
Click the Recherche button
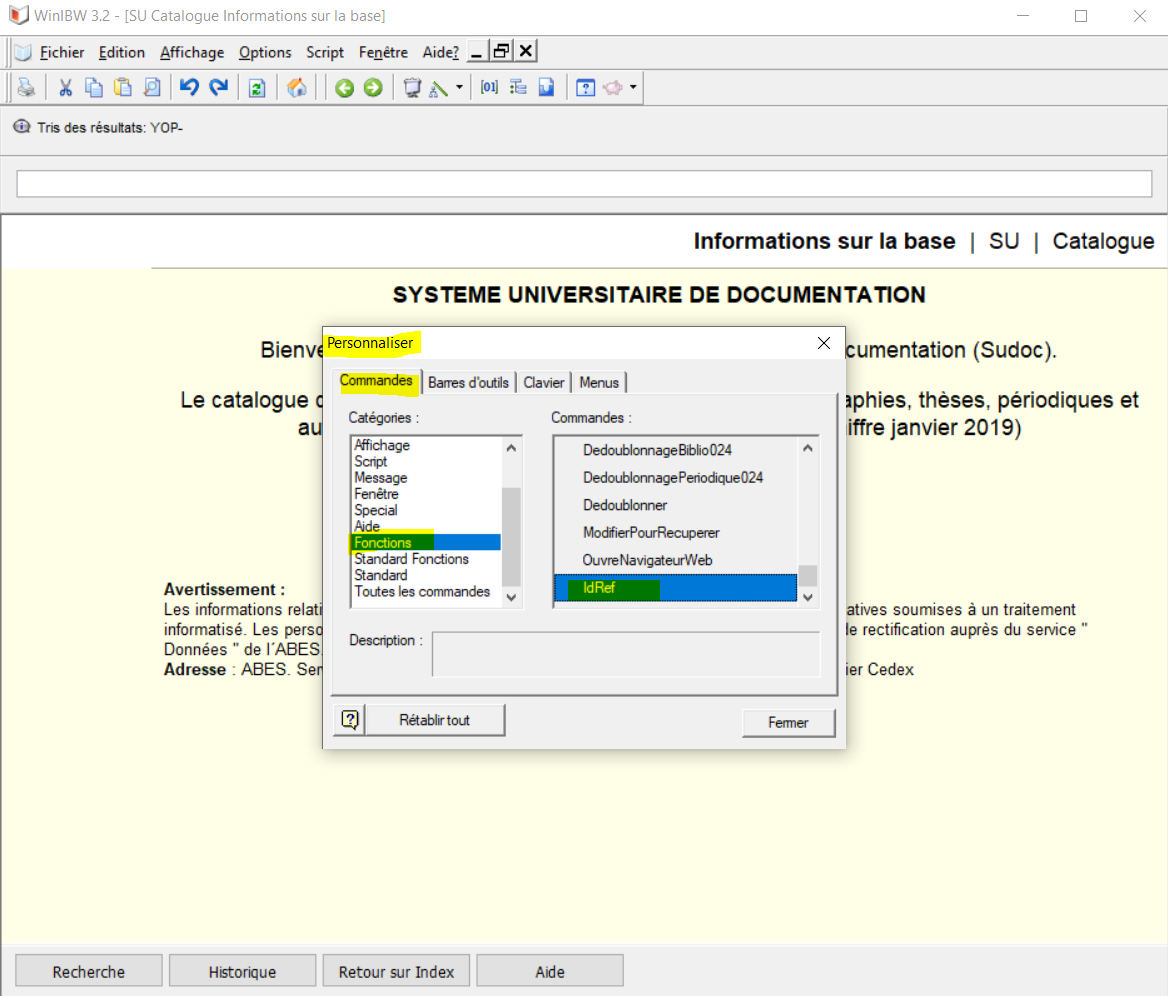click(89, 971)
